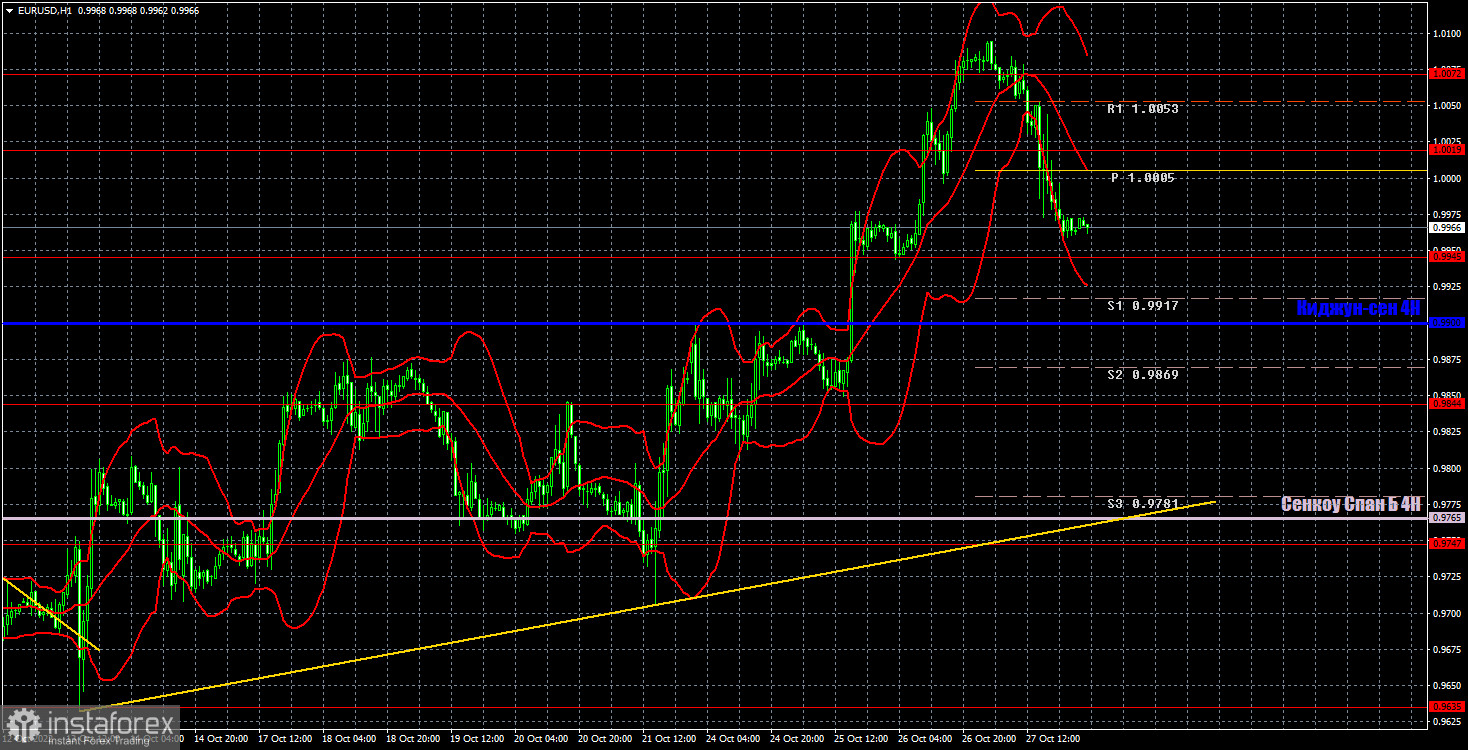Click the 0.9875 price axis label
The image size is (1468, 750).
point(1447,359)
